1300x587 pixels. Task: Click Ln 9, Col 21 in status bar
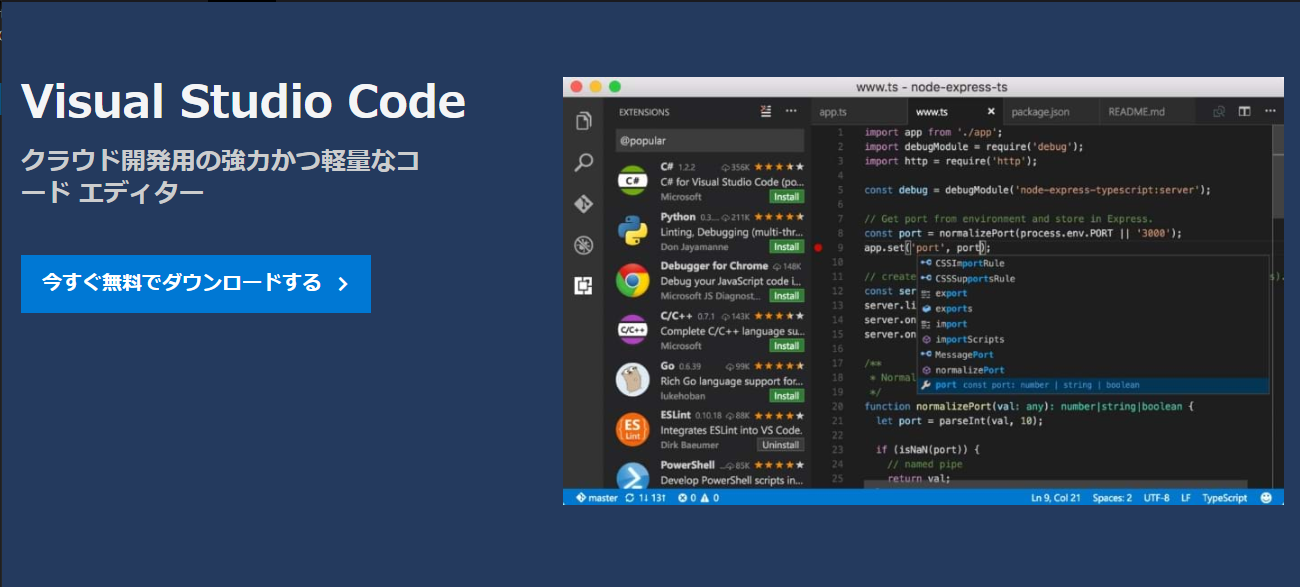pos(1056,497)
